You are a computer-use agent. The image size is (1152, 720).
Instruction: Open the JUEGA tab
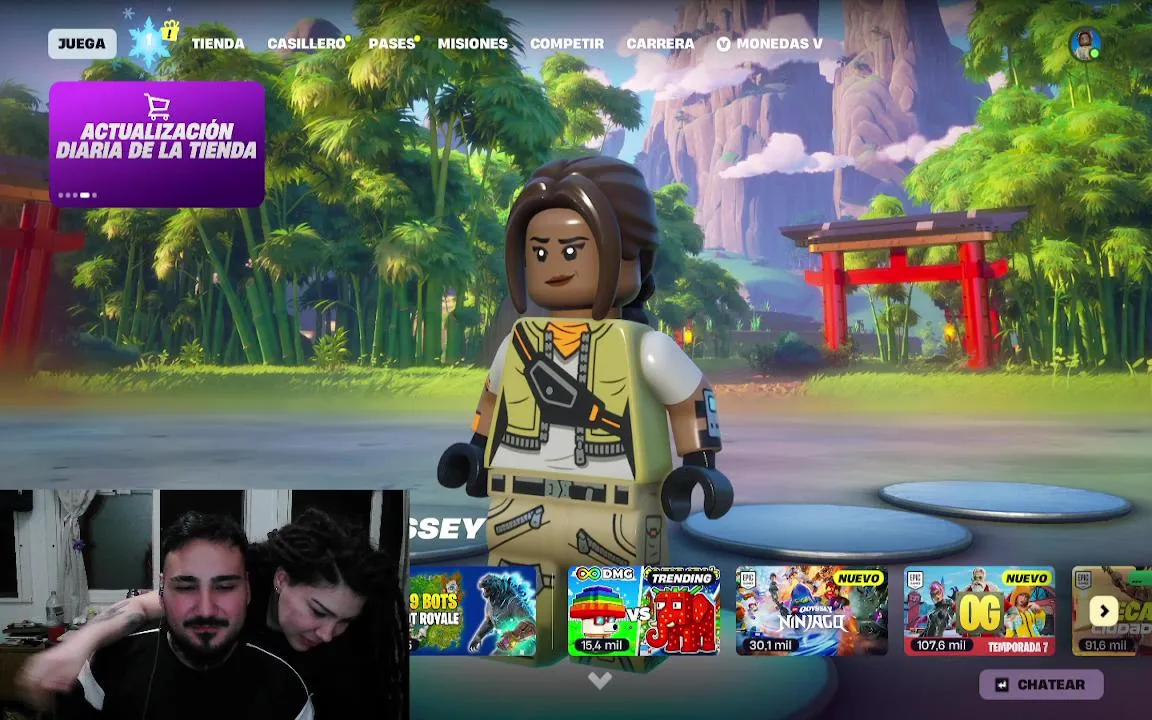click(x=82, y=43)
